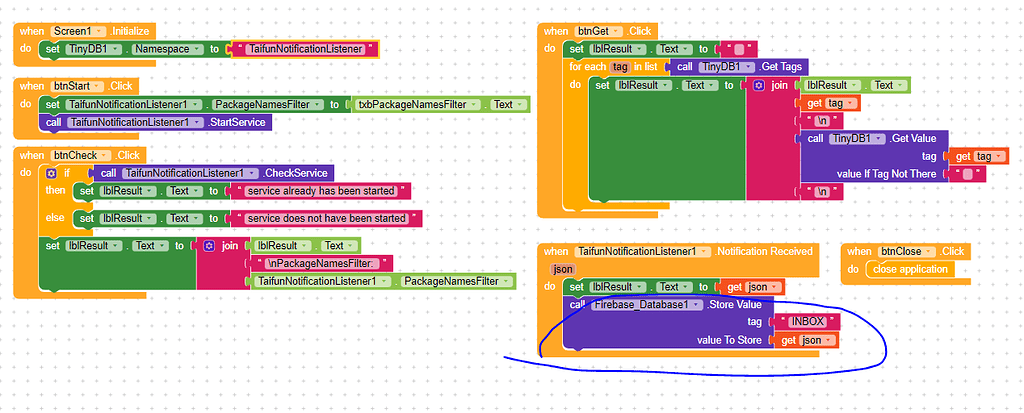Open gear icon on btnGet's join block
The image size is (1024, 413).
tap(759, 85)
